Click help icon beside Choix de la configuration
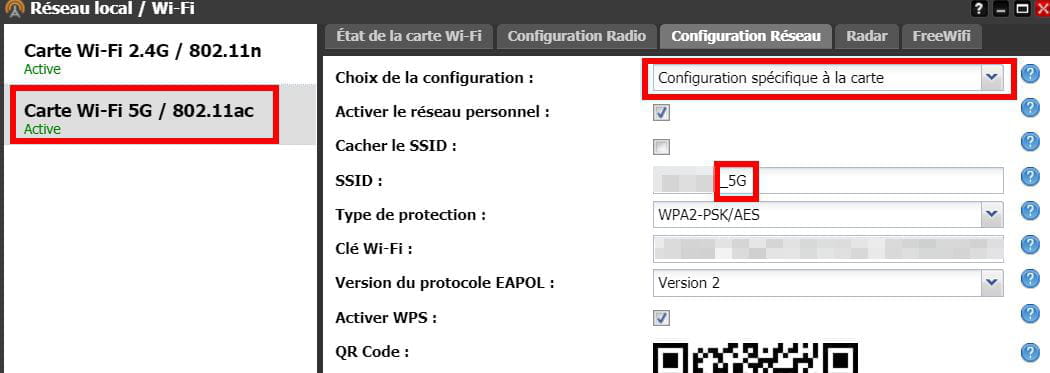1050x373 pixels. pyautogui.click(x=1030, y=73)
